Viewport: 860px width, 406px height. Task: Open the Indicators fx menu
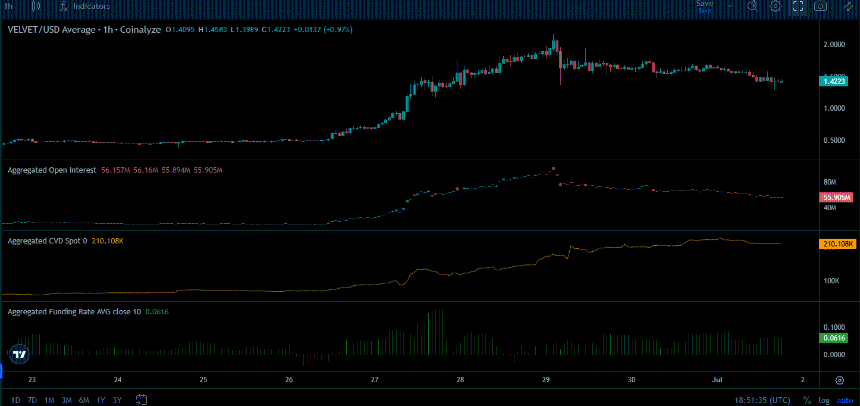coord(85,6)
